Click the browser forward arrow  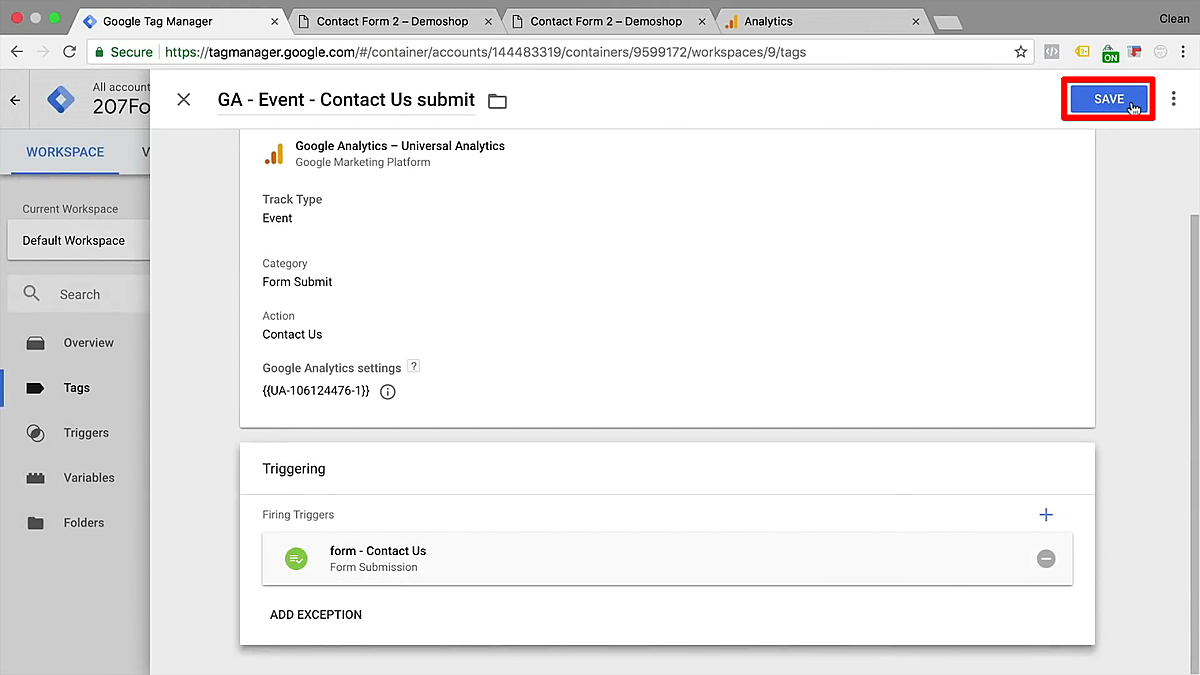point(43,52)
